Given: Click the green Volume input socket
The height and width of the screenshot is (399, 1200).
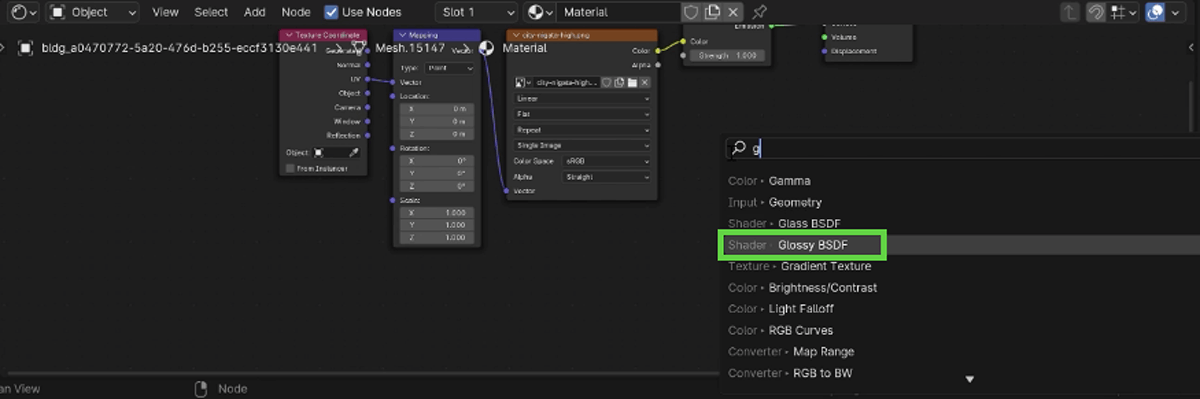Looking at the screenshot, I should tap(824, 38).
